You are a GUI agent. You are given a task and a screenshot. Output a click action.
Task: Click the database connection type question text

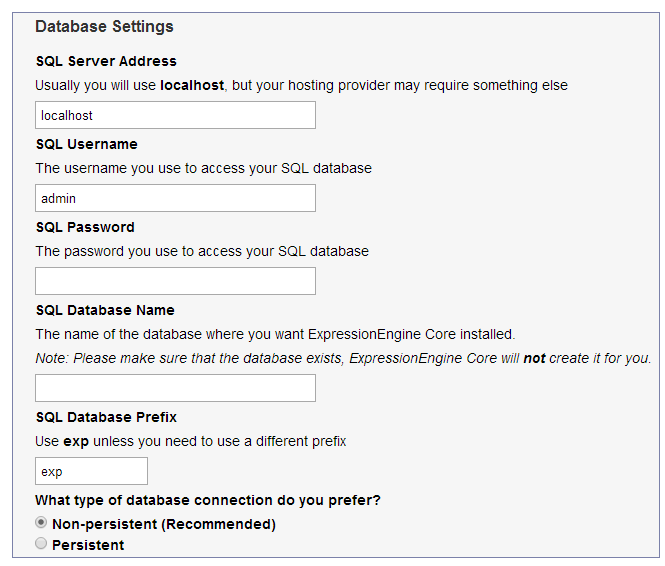coord(207,500)
